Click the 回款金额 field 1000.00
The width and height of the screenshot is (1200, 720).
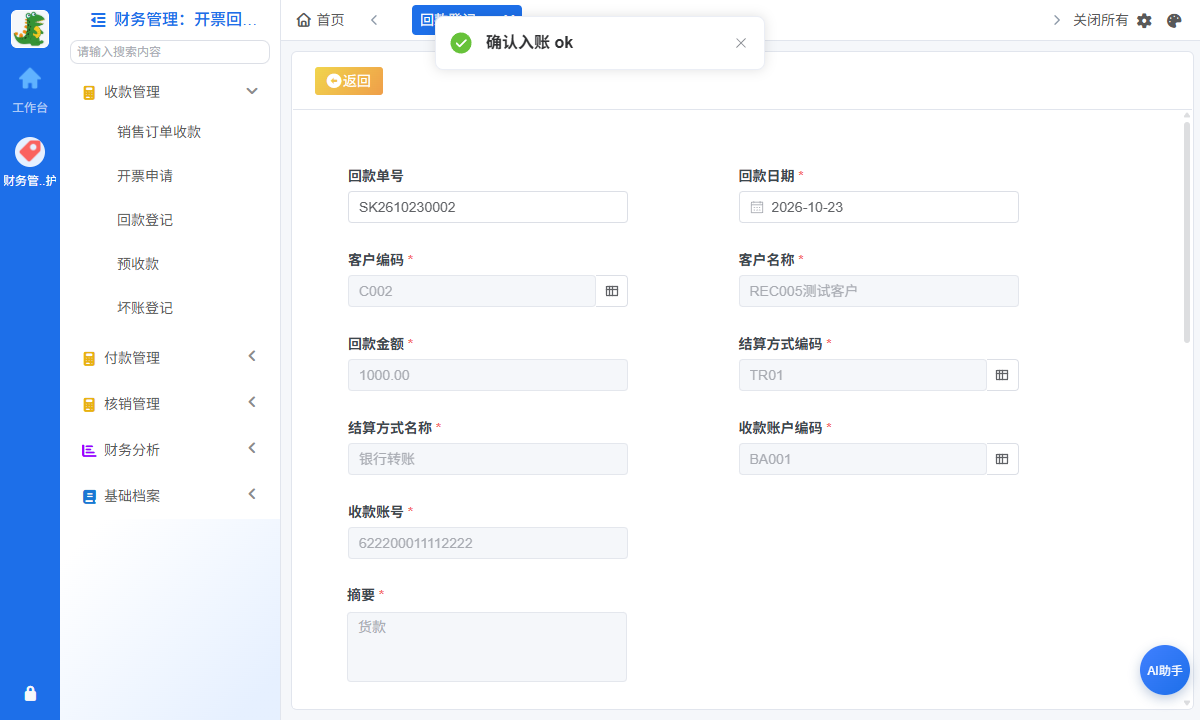tap(488, 375)
